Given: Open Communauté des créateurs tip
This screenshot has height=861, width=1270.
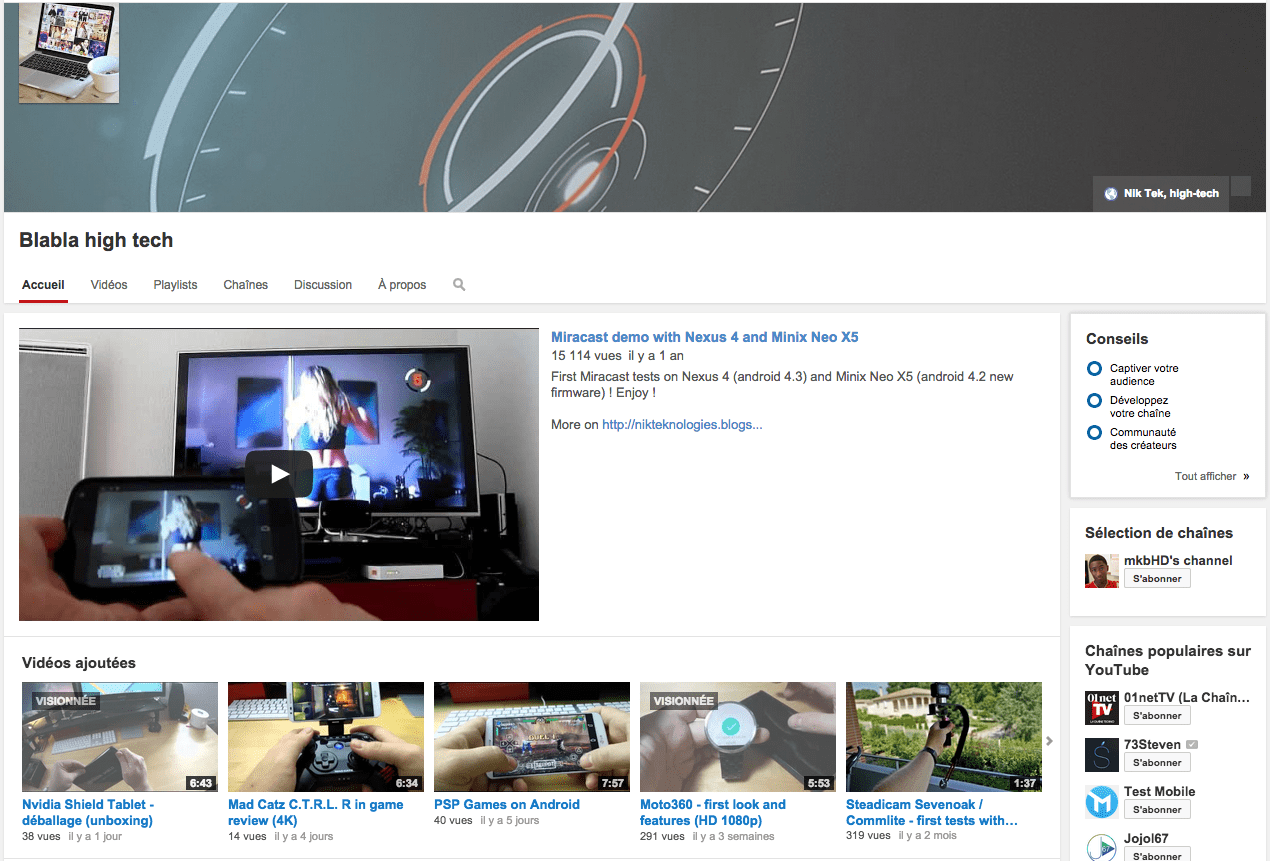Looking at the screenshot, I should click(x=1144, y=439).
